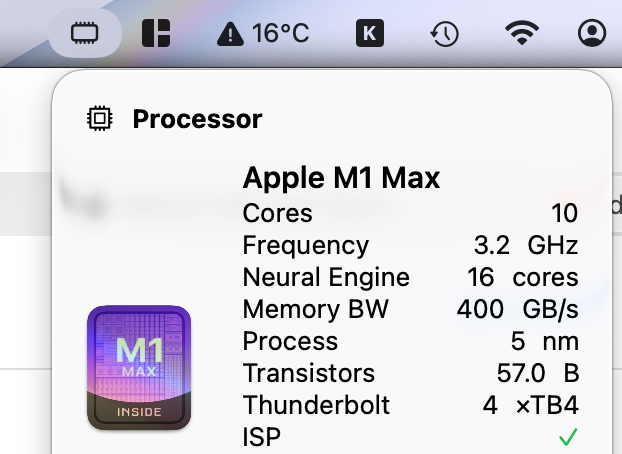Select the Process 5 nm row
622x454 pixels.
coord(410,341)
